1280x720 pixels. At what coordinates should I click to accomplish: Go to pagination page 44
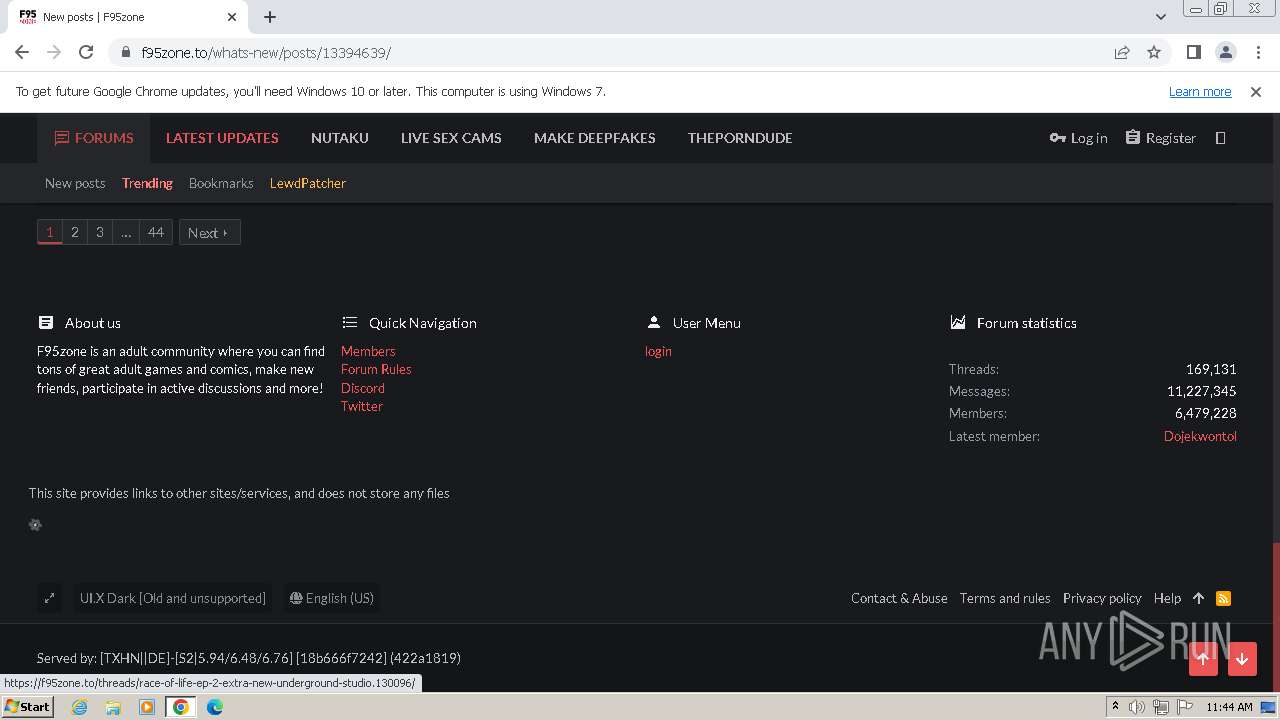(155, 232)
